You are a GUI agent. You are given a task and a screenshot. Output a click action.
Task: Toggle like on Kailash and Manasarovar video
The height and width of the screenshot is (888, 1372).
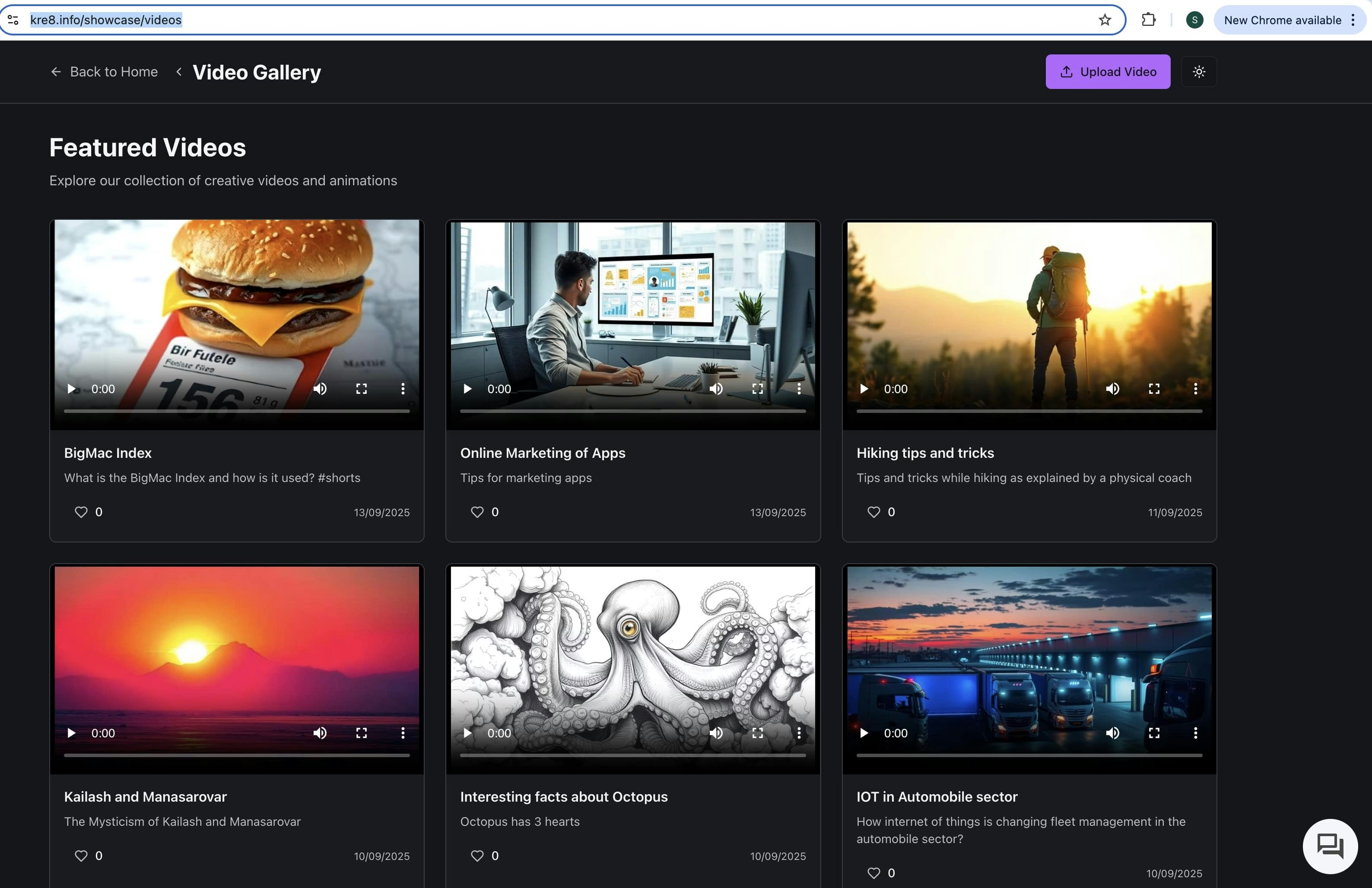click(x=81, y=856)
